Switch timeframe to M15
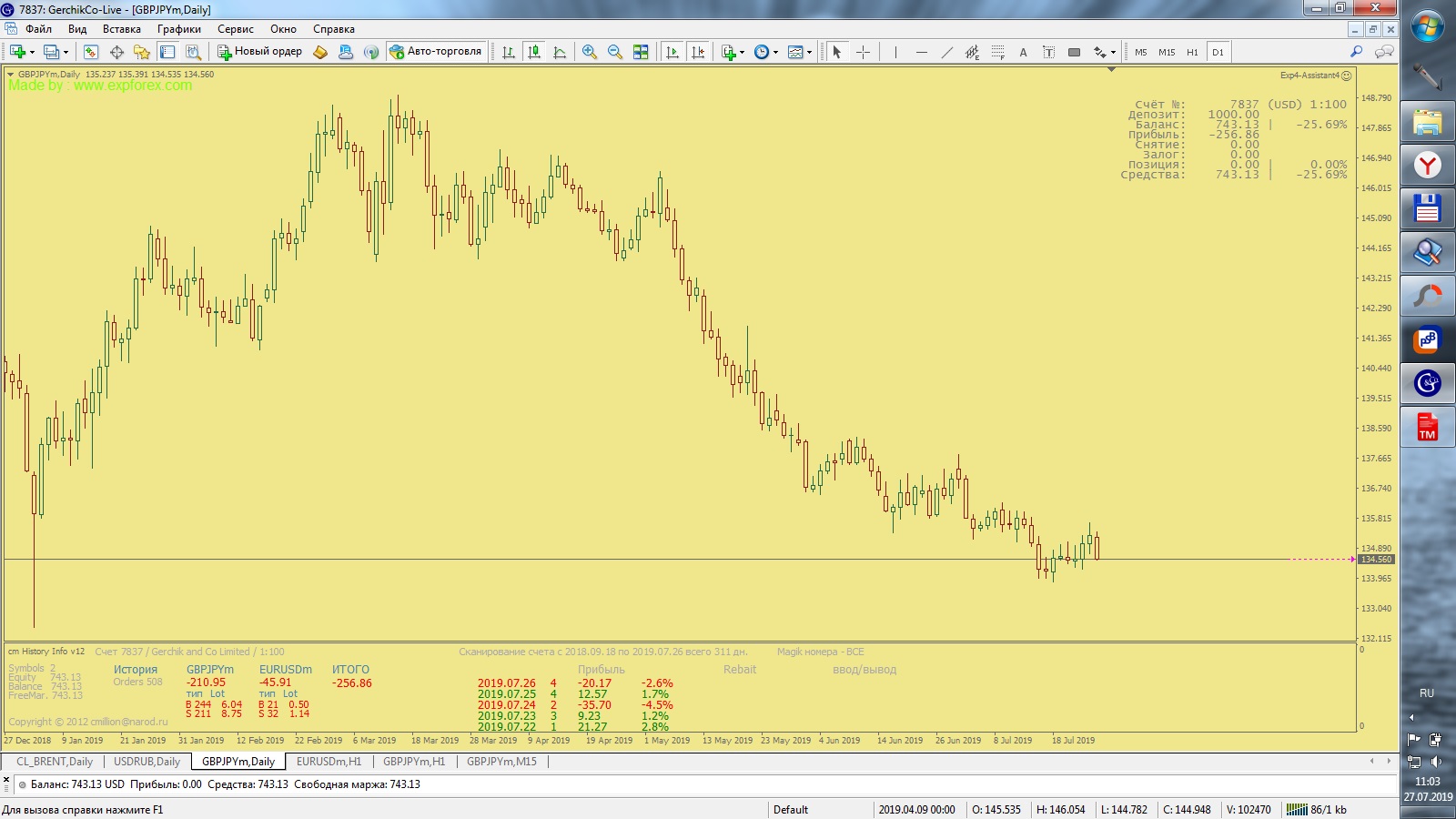Image resolution: width=1456 pixels, height=819 pixels. [1167, 52]
